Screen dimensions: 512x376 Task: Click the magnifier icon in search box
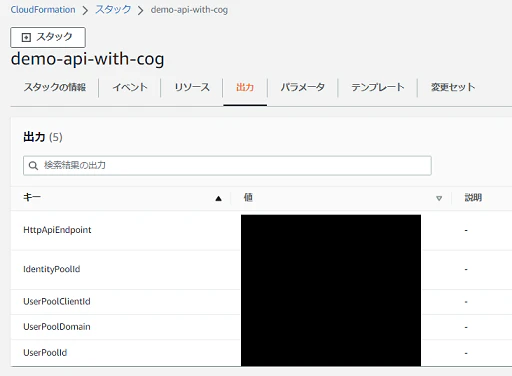33,165
